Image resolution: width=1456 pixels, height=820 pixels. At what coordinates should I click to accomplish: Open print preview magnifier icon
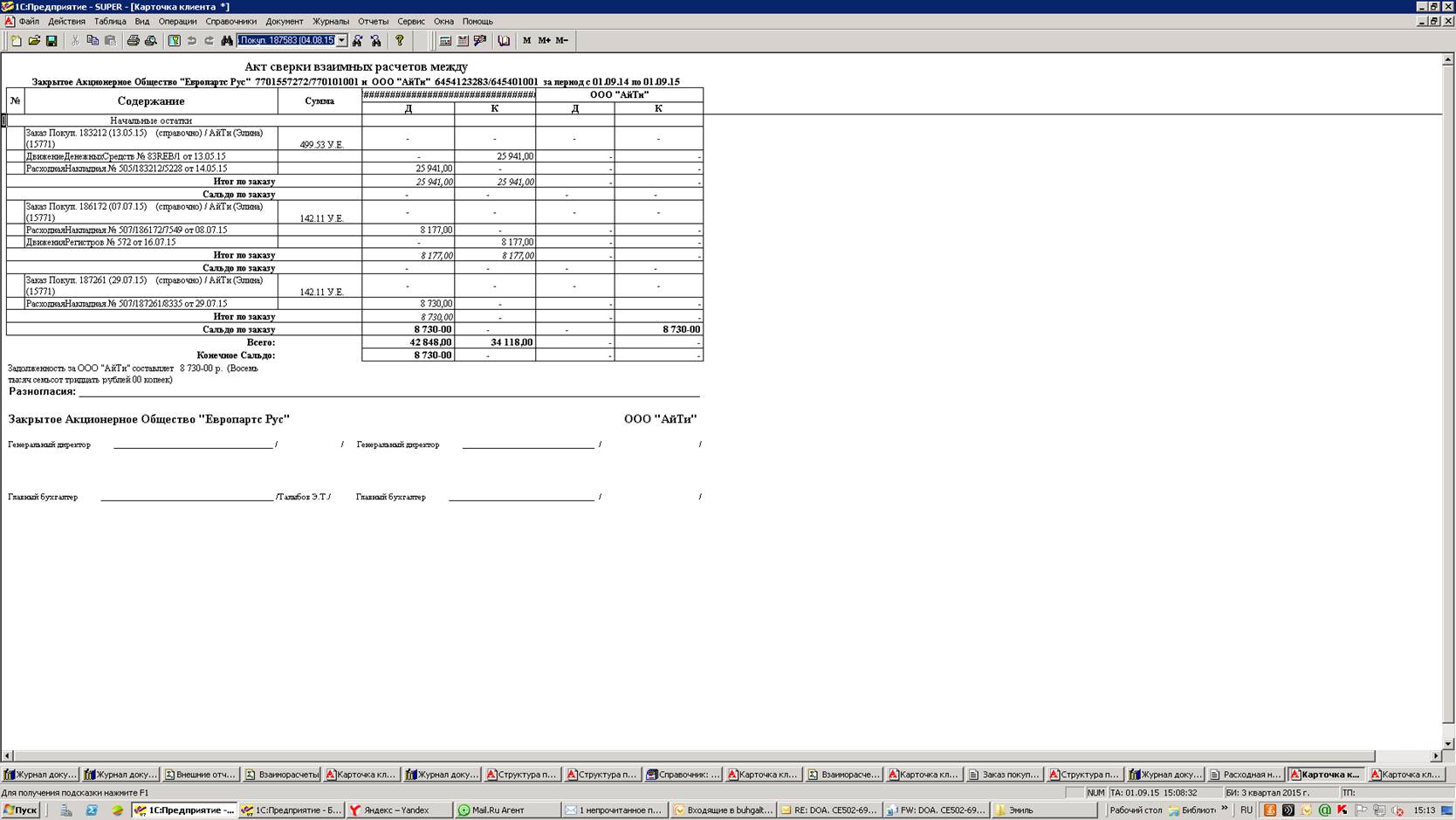151,41
